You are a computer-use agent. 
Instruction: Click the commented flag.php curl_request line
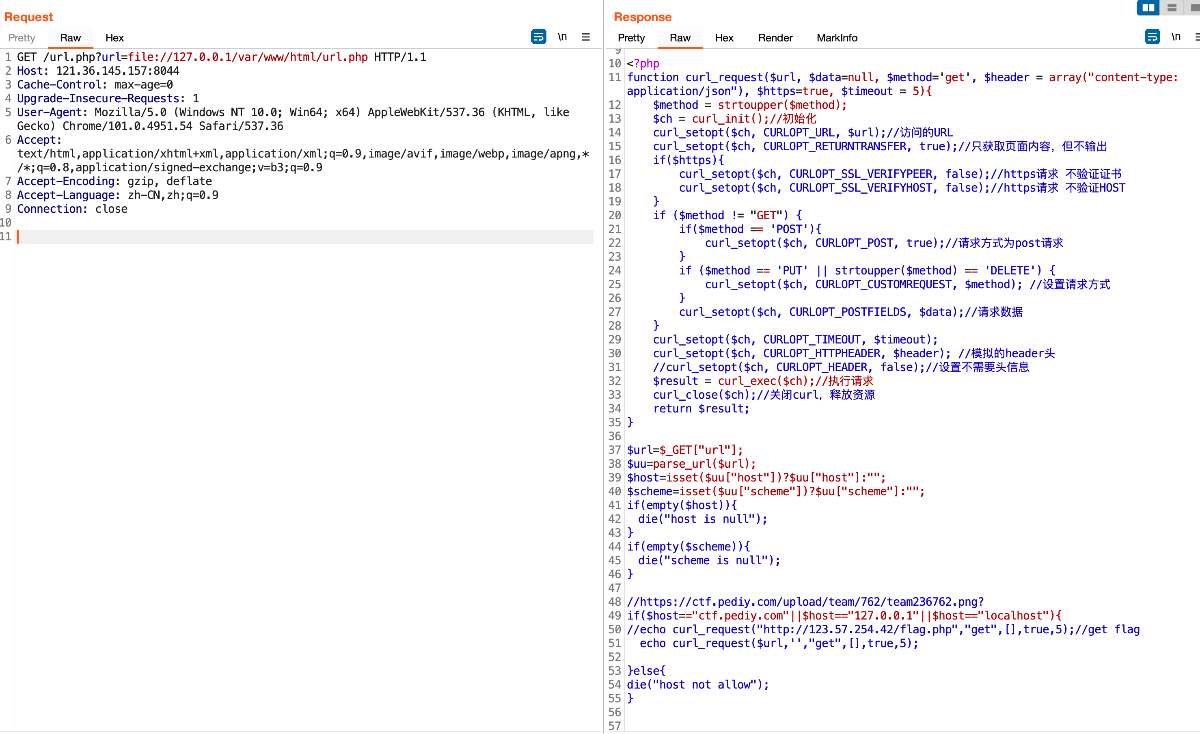point(883,629)
